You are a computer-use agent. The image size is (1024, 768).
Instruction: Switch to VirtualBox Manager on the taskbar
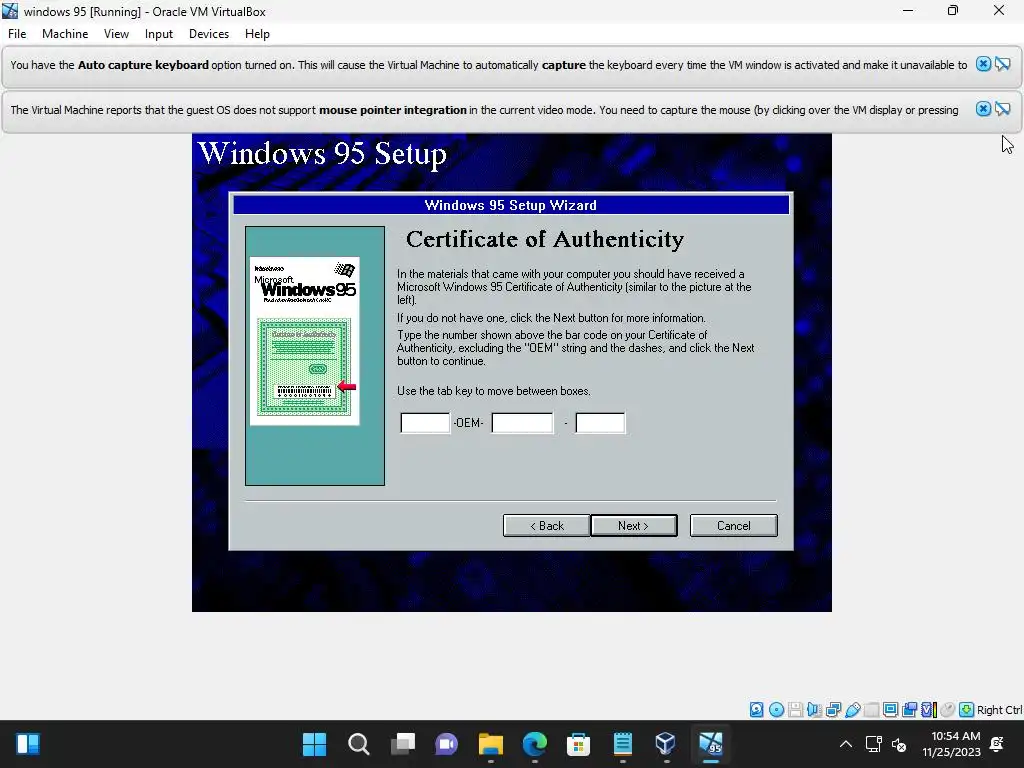click(x=665, y=744)
